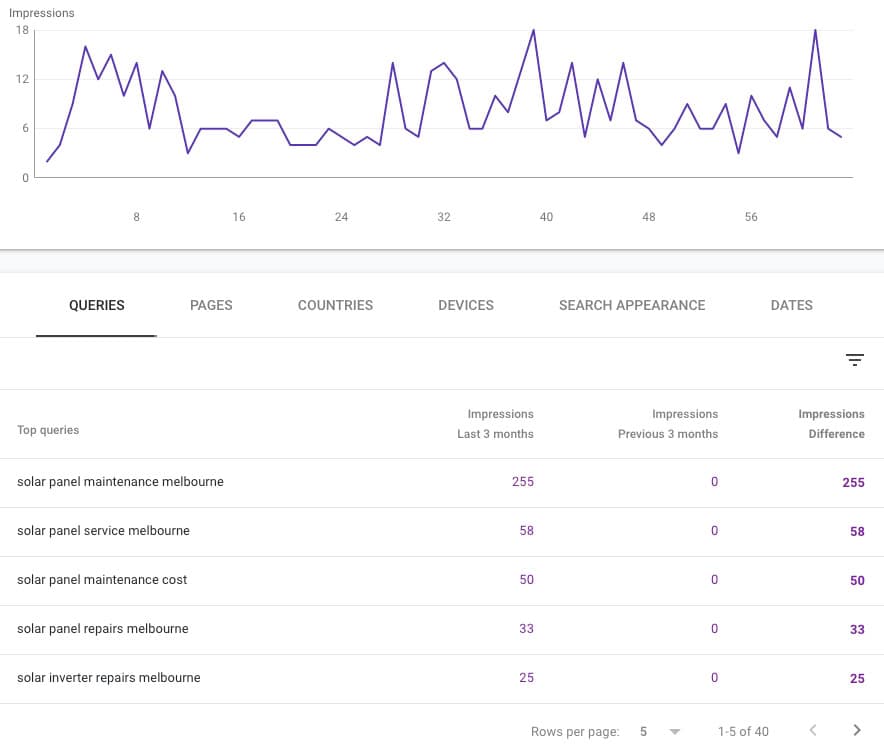The image size is (884, 747).
Task: Click query 'solar panel repairs melbourne'
Action: 103,629
